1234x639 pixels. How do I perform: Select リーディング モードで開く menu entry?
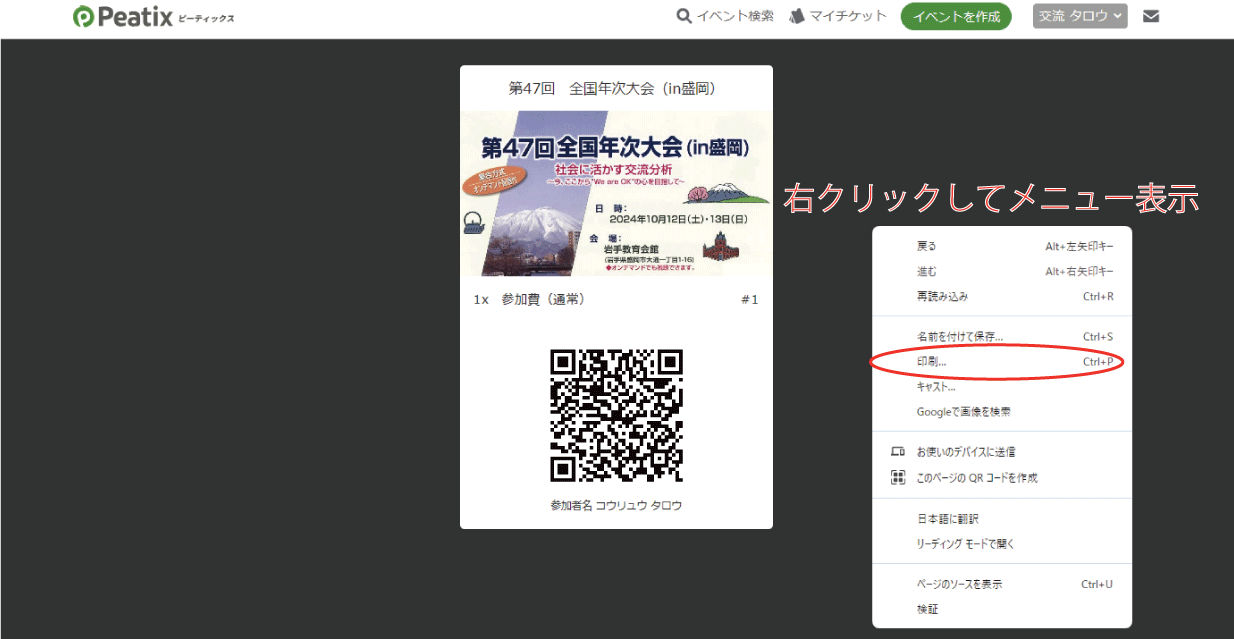[1002, 544]
